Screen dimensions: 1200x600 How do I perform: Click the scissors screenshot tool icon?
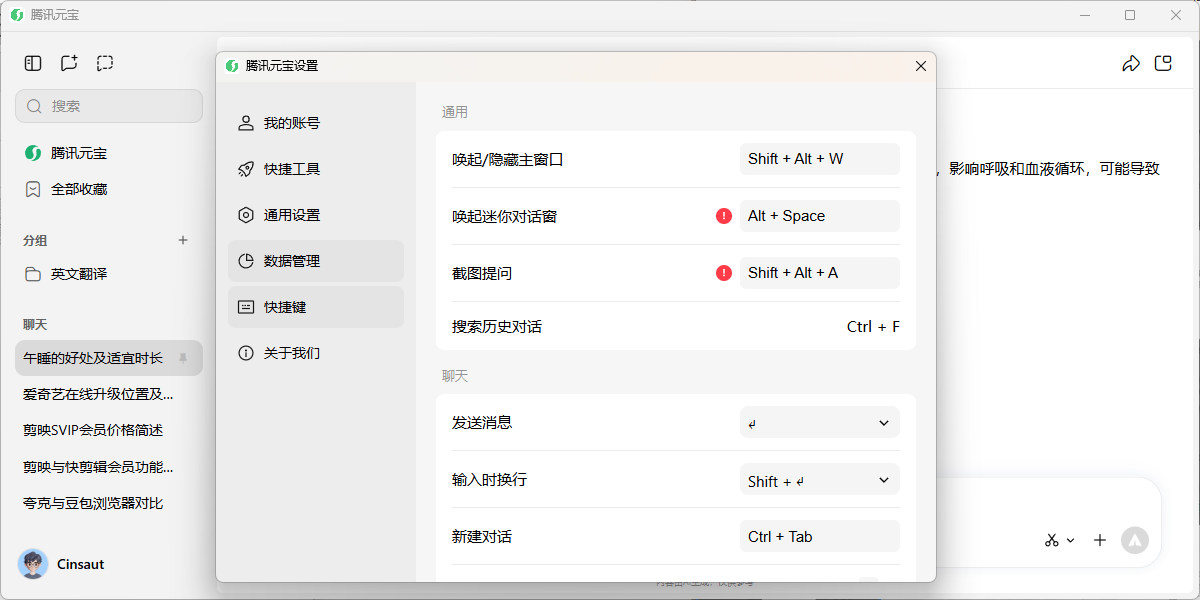tap(1051, 540)
